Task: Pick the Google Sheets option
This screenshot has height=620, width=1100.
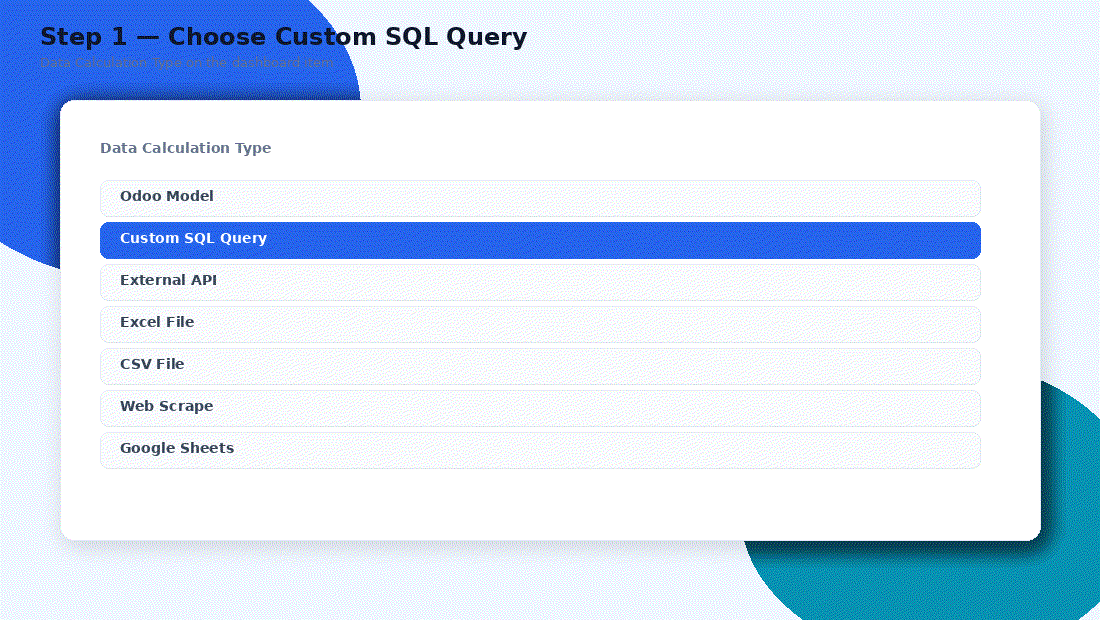Action: coord(540,450)
